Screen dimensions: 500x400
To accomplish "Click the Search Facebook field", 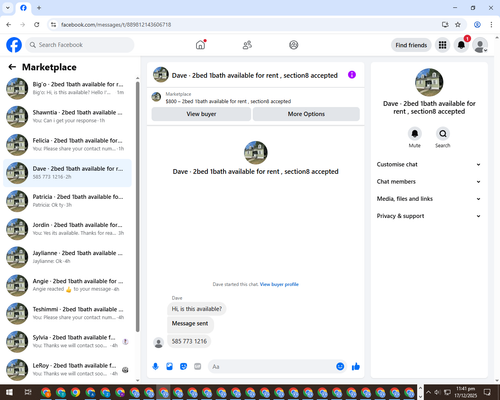I will pyautogui.click(x=80, y=45).
